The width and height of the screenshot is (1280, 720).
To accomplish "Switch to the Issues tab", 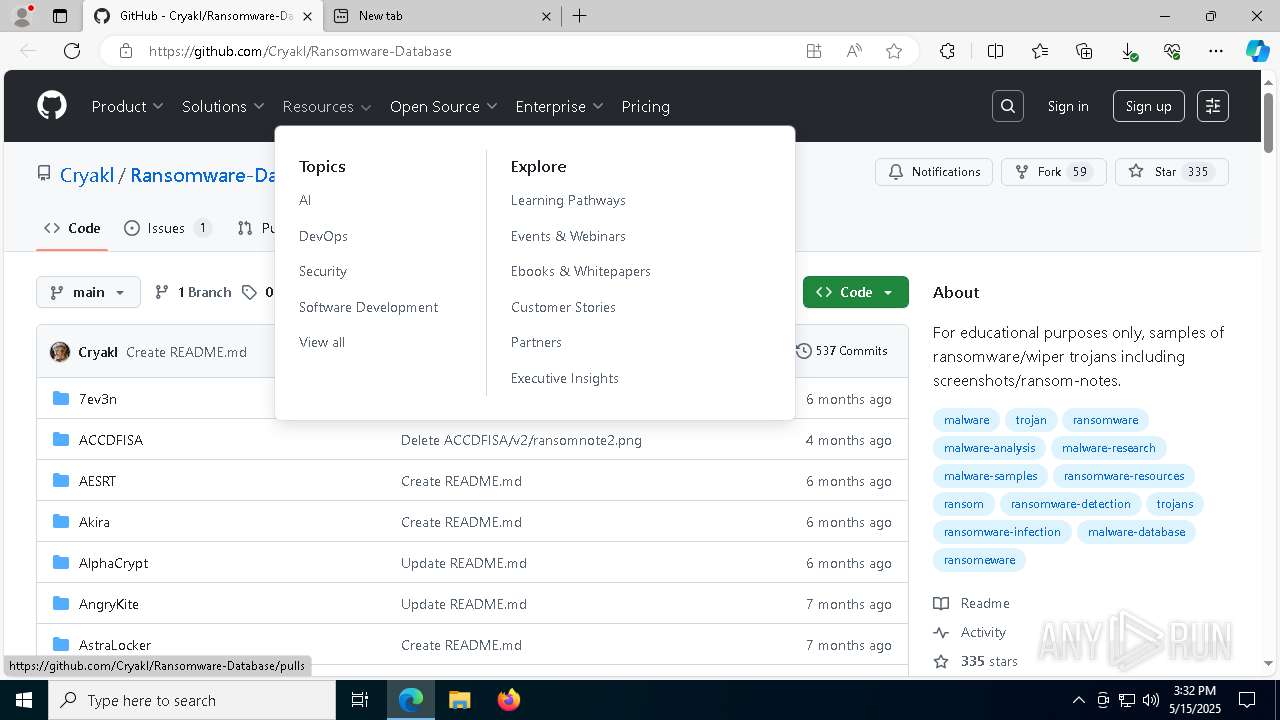I will (x=167, y=228).
